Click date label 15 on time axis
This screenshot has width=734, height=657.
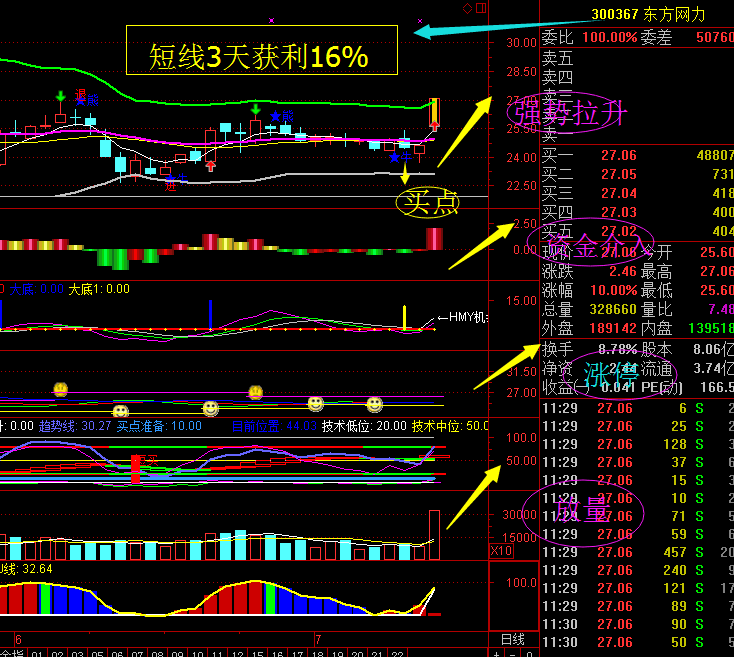pos(257,653)
